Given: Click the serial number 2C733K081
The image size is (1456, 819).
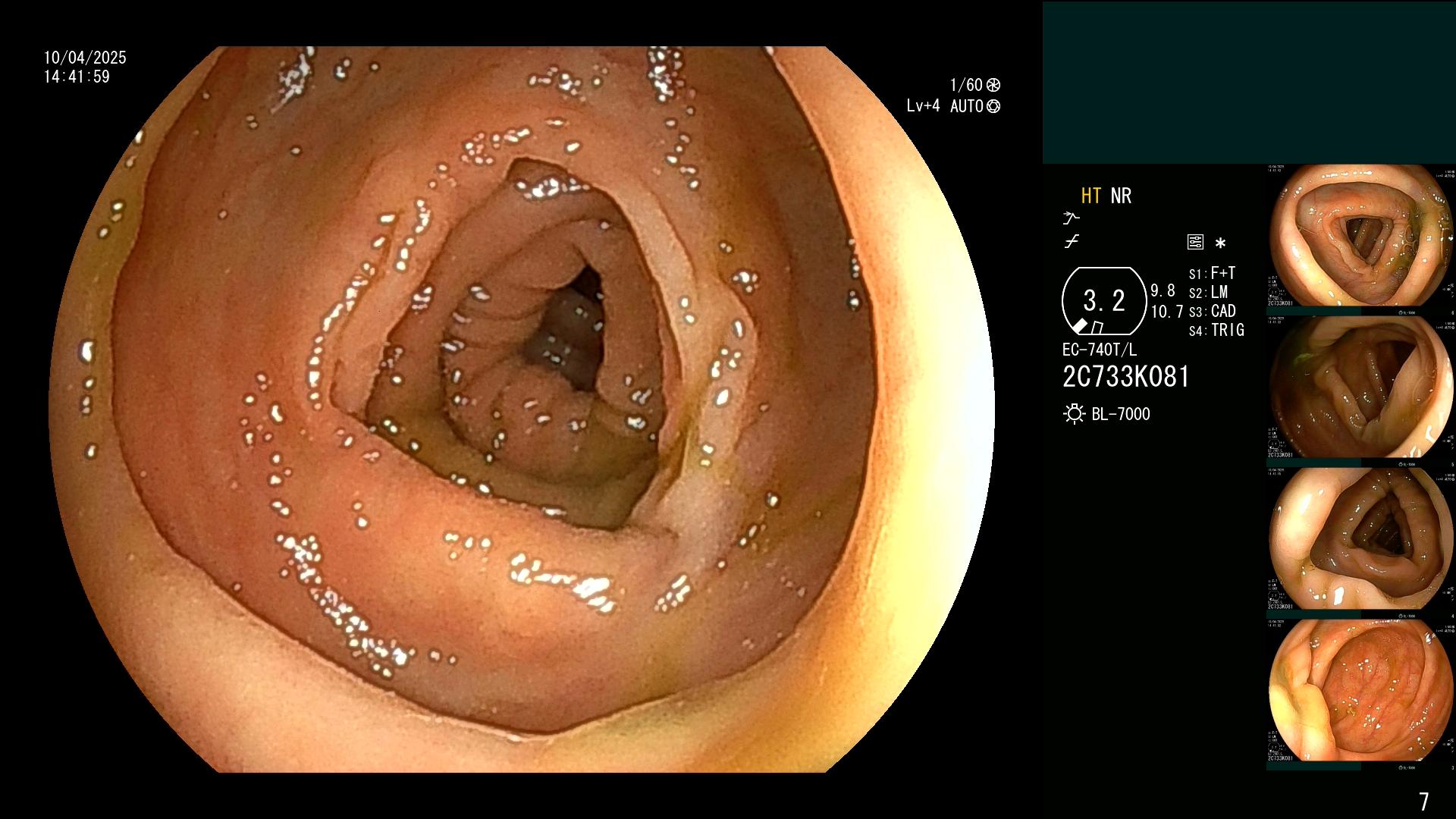Looking at the screenshot, I should (x=1126, y=377).
